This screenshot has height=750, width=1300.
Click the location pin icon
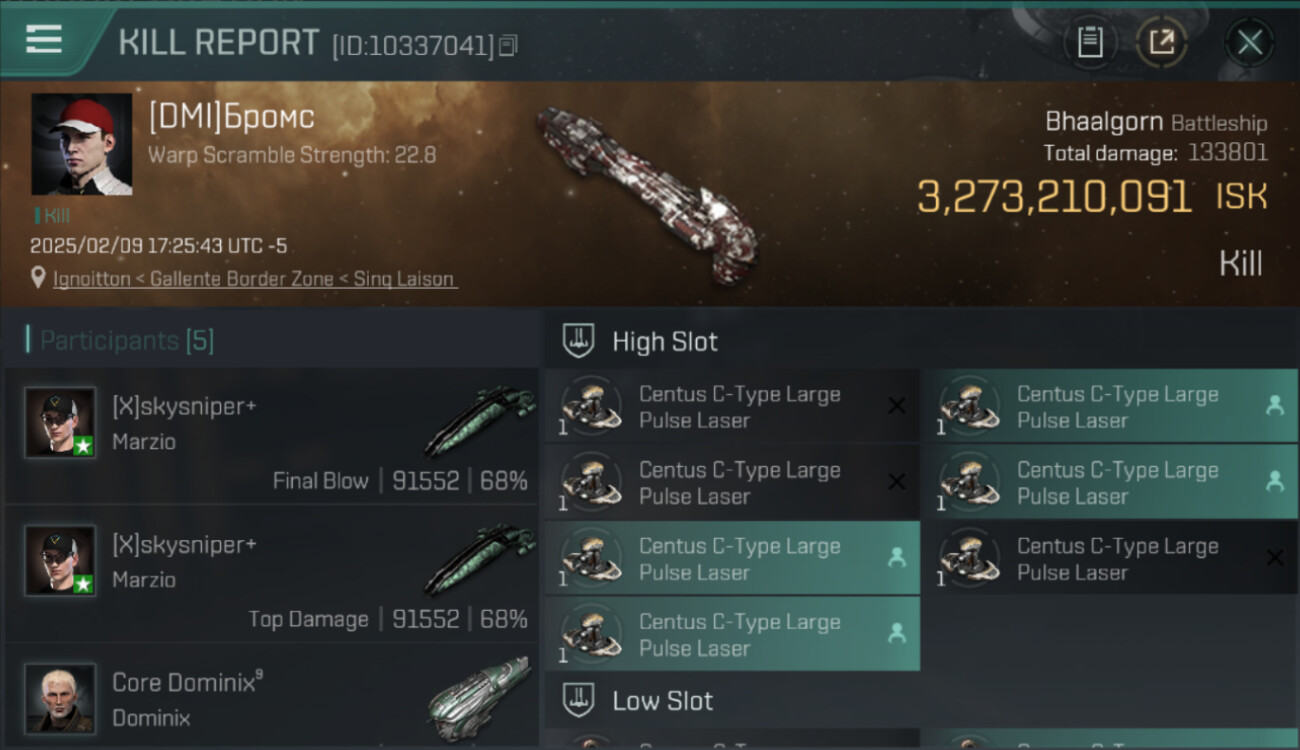[38, 278]
